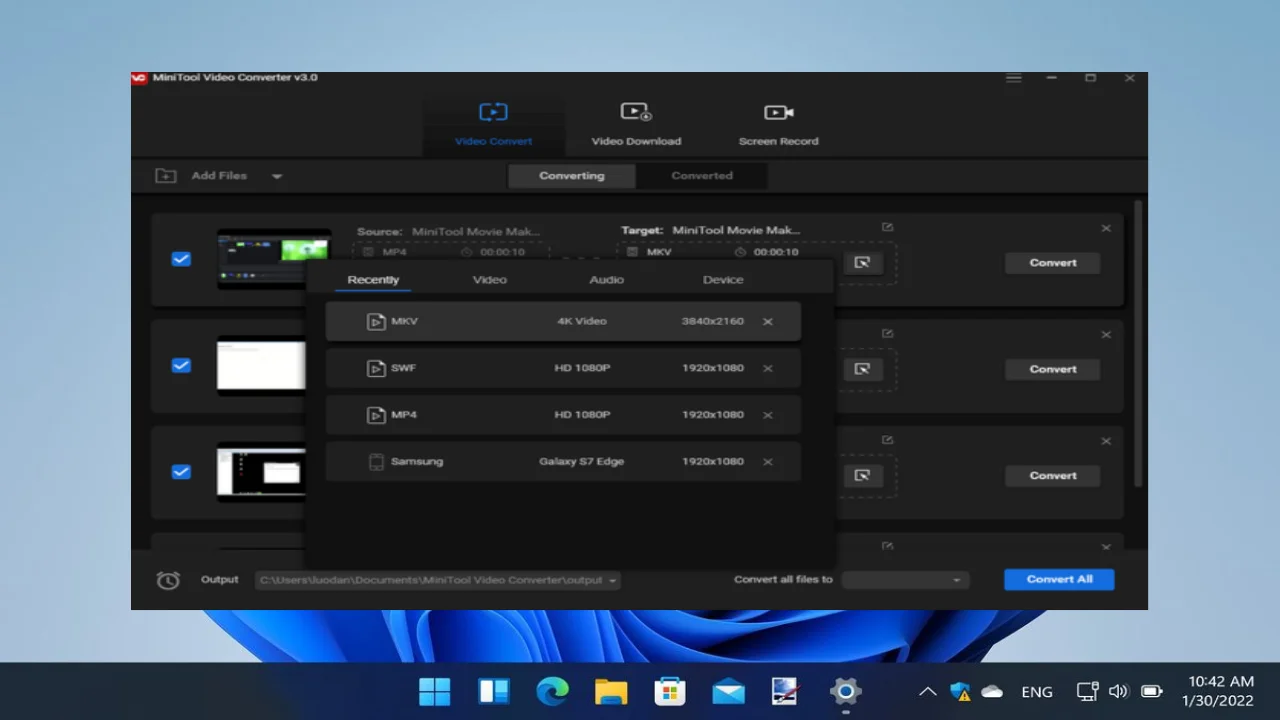Convert the third video file
The height and width of the screenshot is (720, 1280).
pyautogui.click(x=1053, y=476)
